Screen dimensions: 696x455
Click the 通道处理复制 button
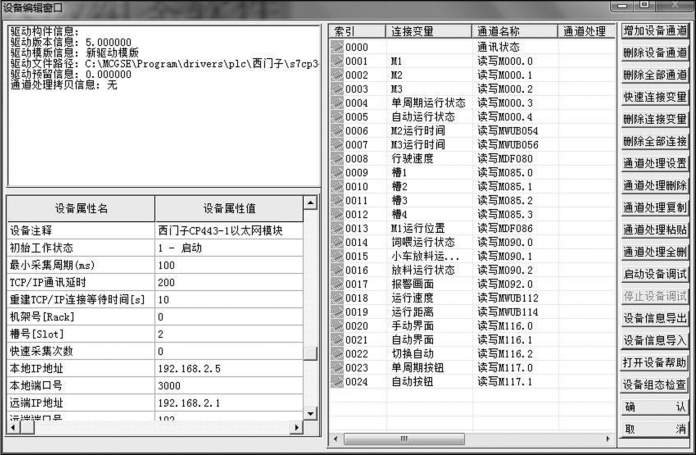655,208
